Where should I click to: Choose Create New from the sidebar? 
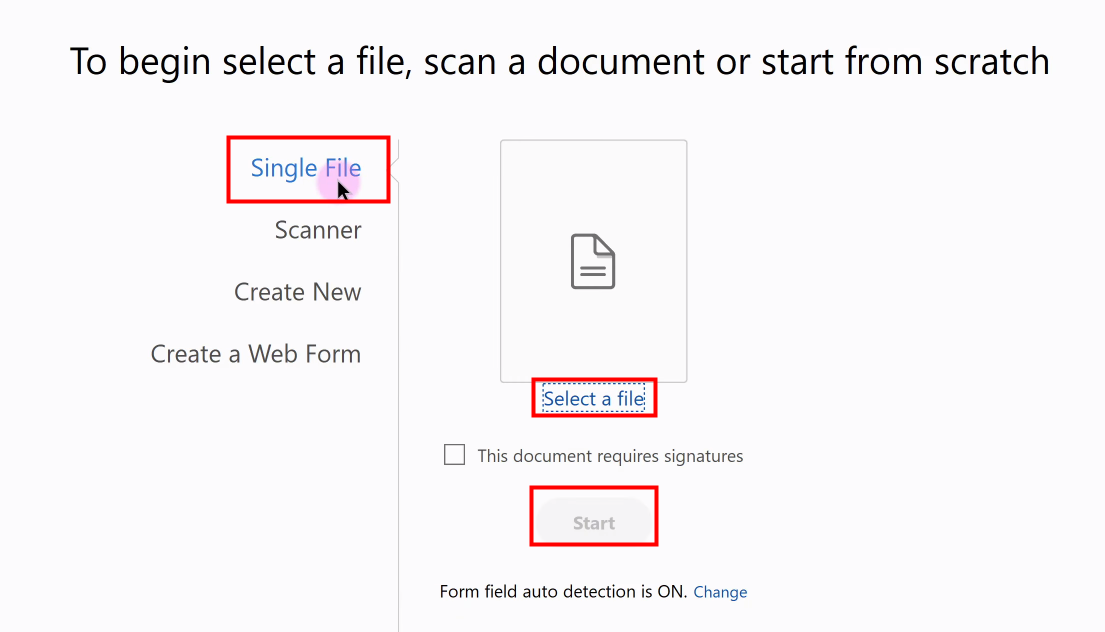[297, 291]
